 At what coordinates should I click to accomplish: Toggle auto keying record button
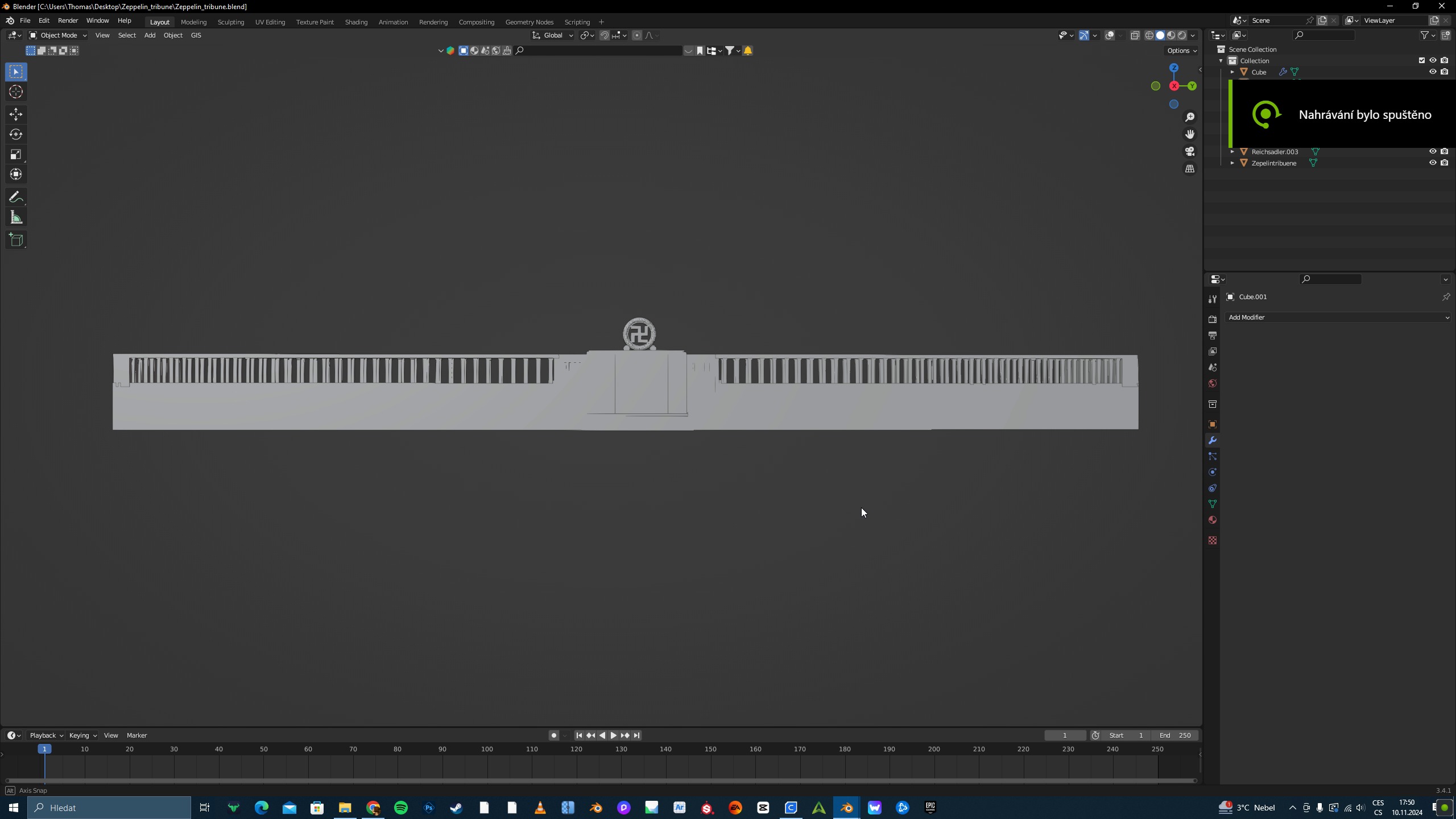[x=554, y=735]
